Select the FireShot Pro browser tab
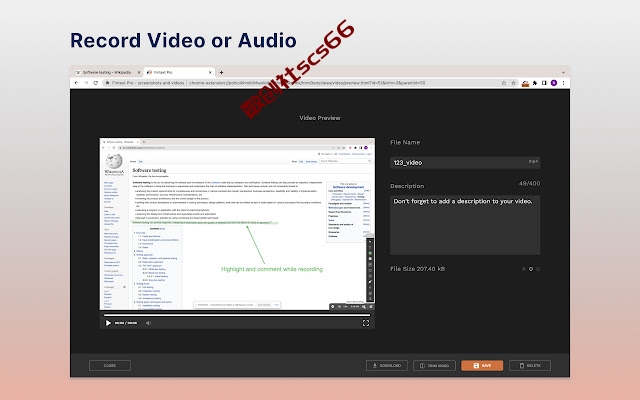This screenshot has width=640, height=400. click(x=178, y=72)
